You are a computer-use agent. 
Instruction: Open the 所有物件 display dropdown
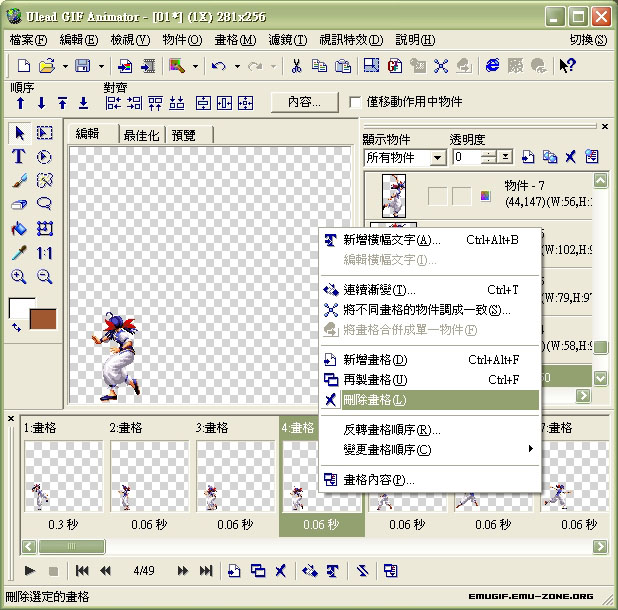pyautogui.click(x=437, y=158)
